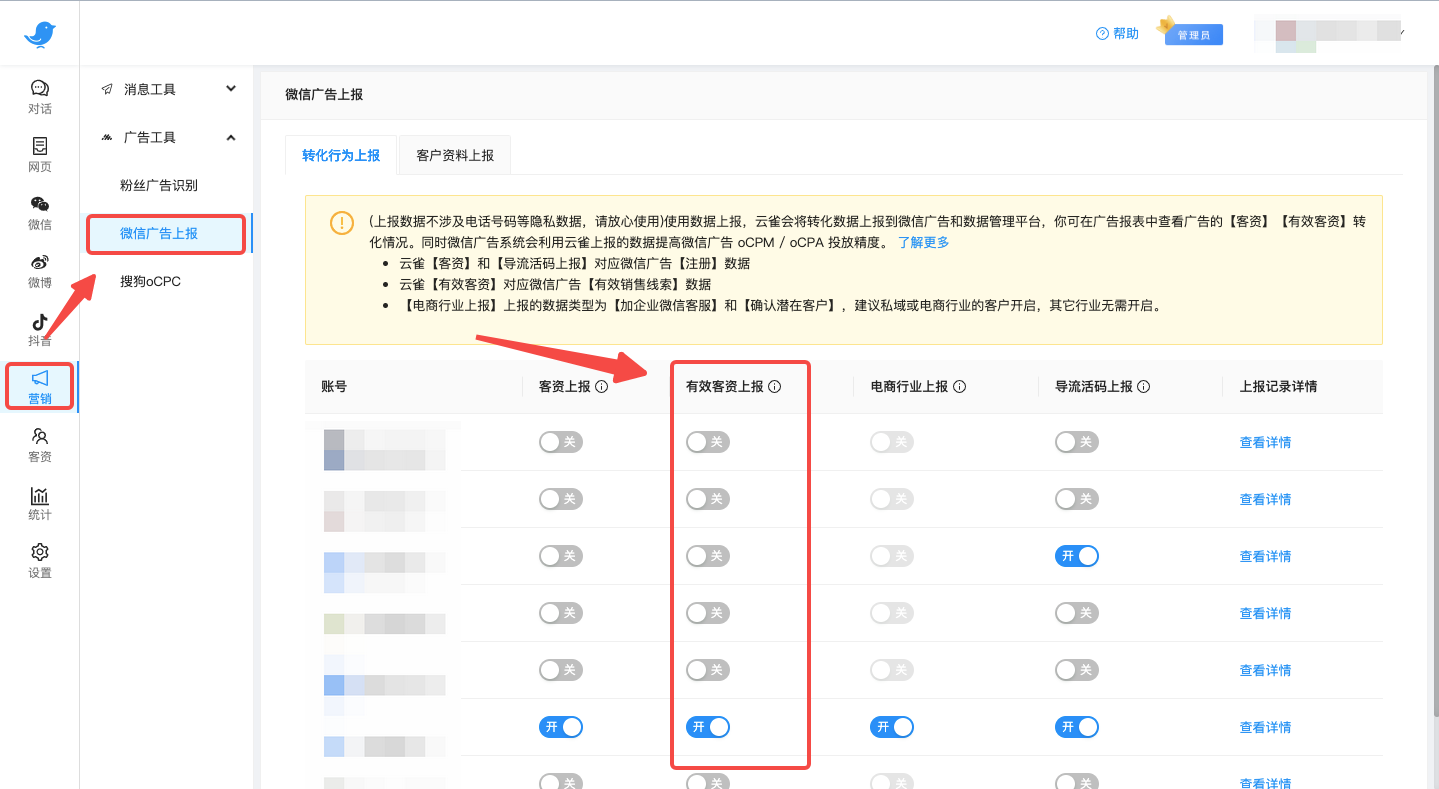Switch to the 微博 sidebar section
Viewport: 1439px width, 789px height.
40,271
